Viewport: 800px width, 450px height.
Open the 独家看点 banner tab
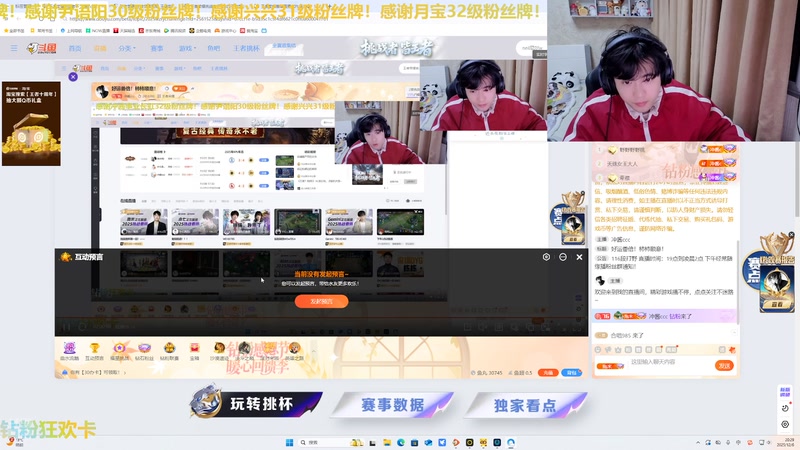[525, 405]
